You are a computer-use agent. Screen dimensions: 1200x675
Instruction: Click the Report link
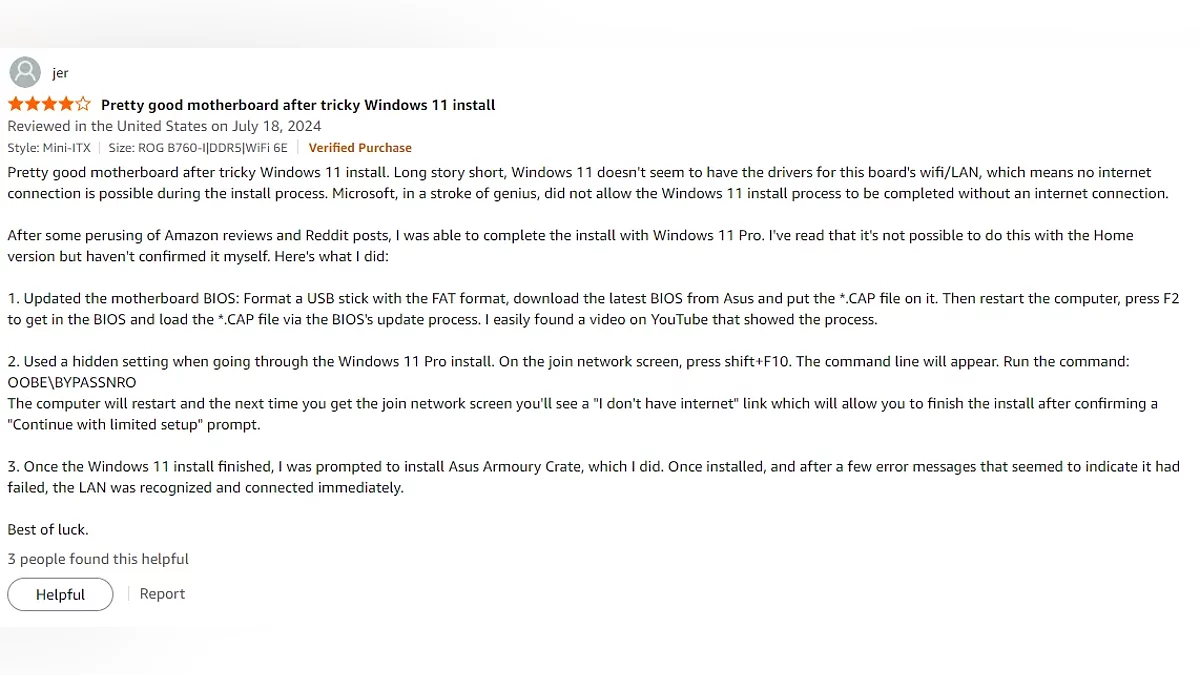162,594
